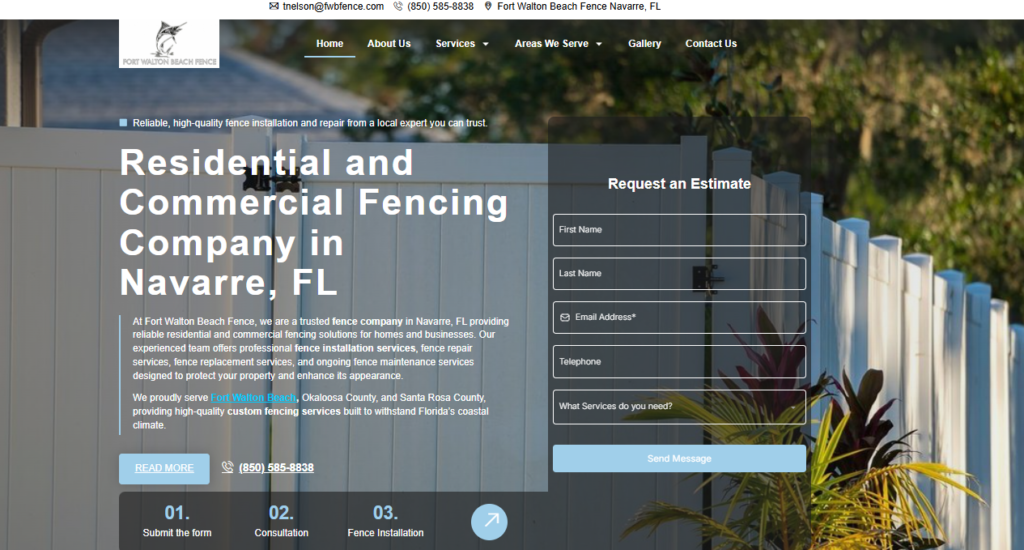Image resolution: width=1024 pixels, height=550 pixels.
Task: Open the What Services do you need dropdown
Action: (x=679, y=407)
